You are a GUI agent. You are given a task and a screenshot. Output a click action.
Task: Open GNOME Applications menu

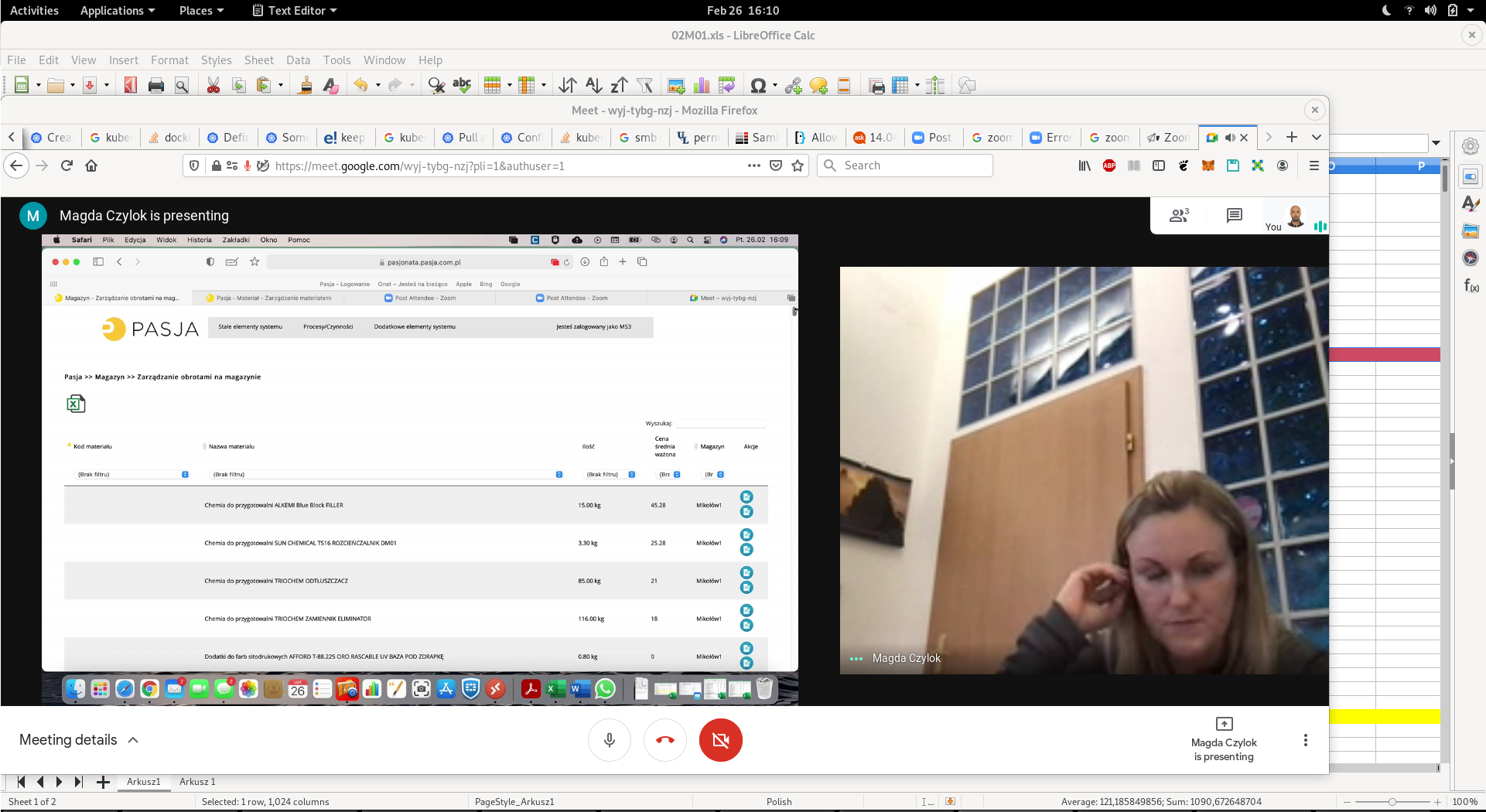point(118,10)
